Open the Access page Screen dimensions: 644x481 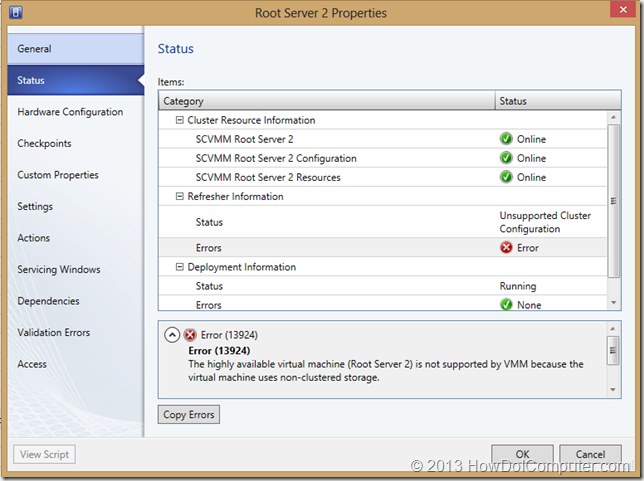click(x=76, y=364)
